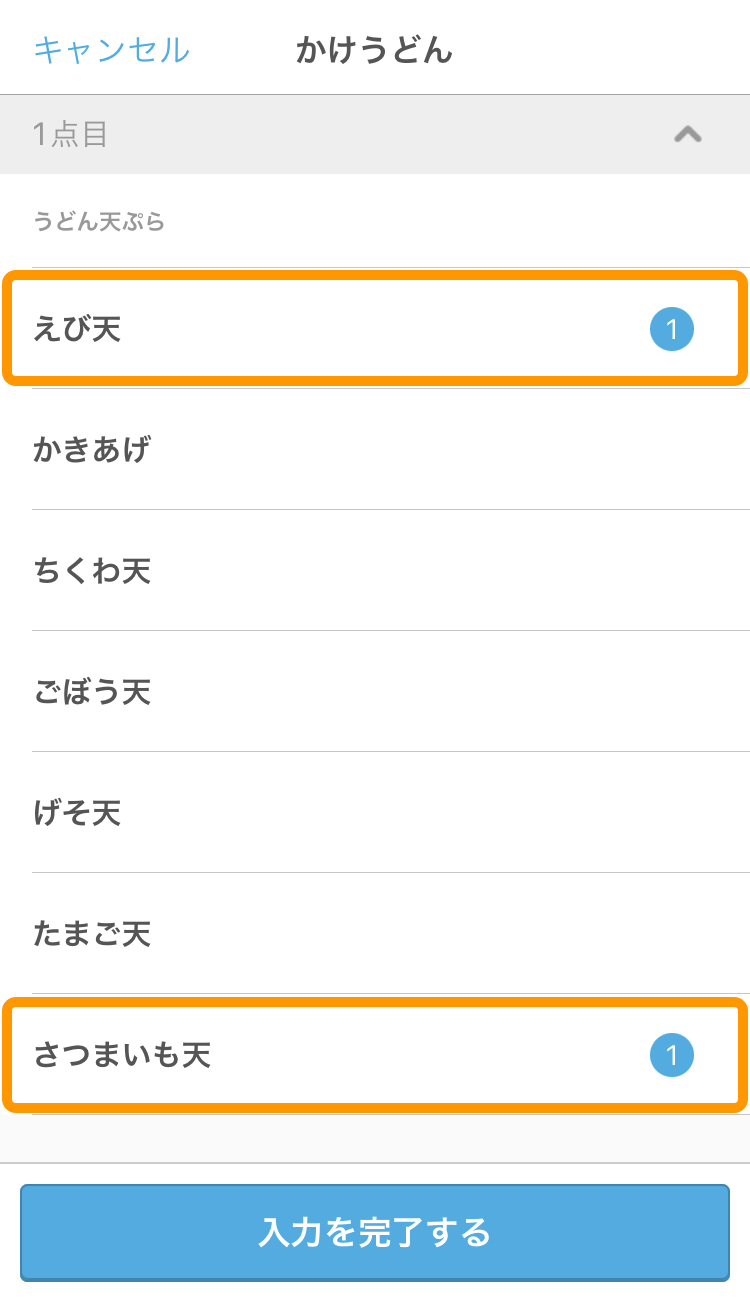Select the ごぼう天 topping

pos(375,692)
